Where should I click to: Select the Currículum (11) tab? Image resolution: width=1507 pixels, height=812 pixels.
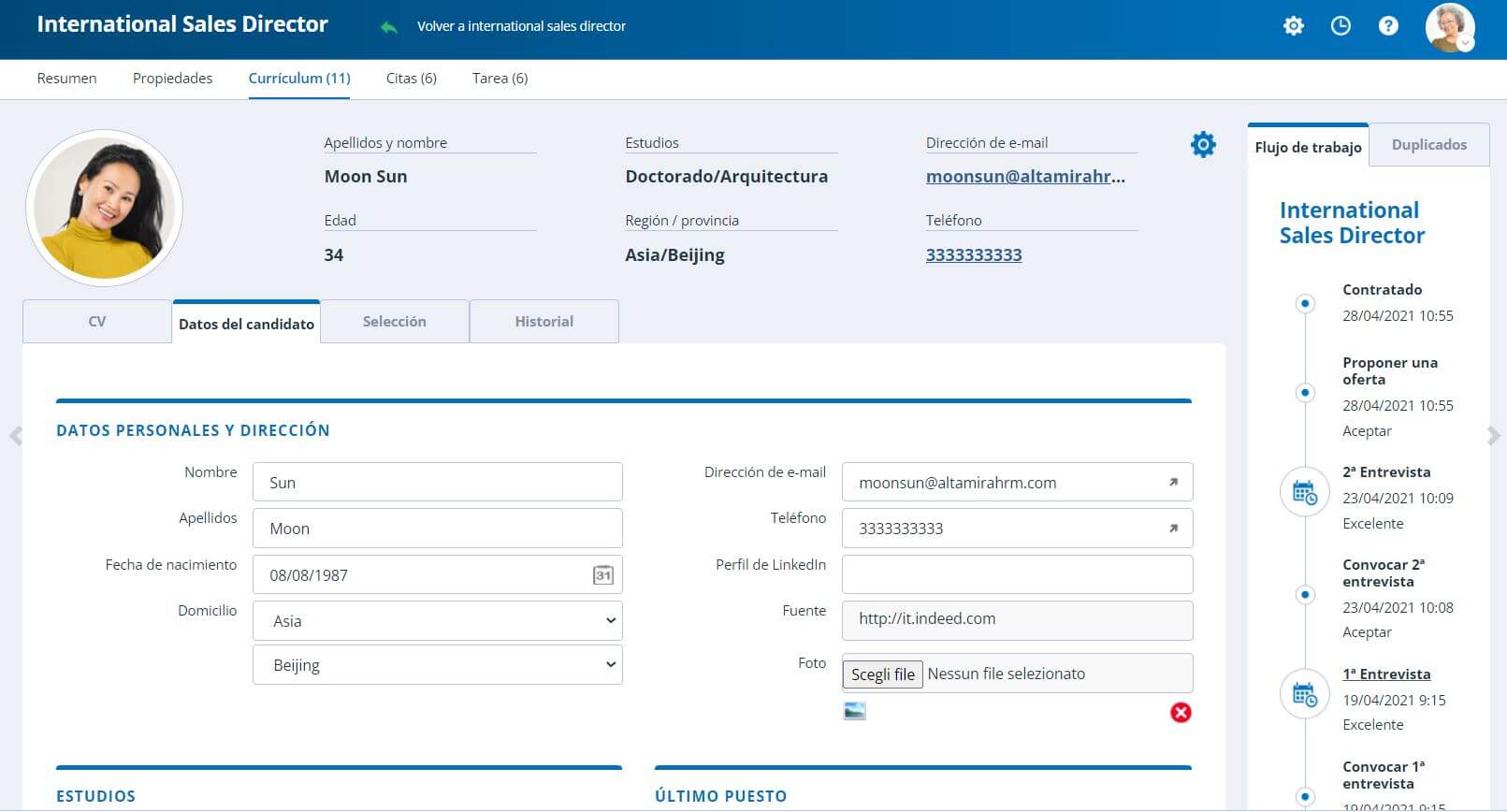pyautogui.click(x=299, y=79)
